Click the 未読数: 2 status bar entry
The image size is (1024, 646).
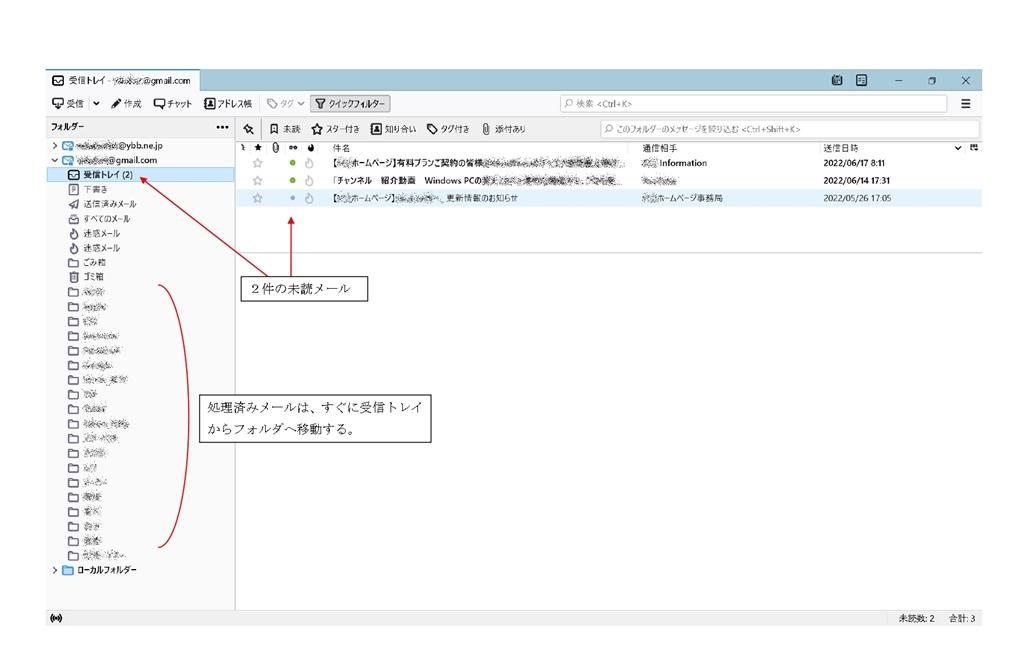(x=916, y=618)
